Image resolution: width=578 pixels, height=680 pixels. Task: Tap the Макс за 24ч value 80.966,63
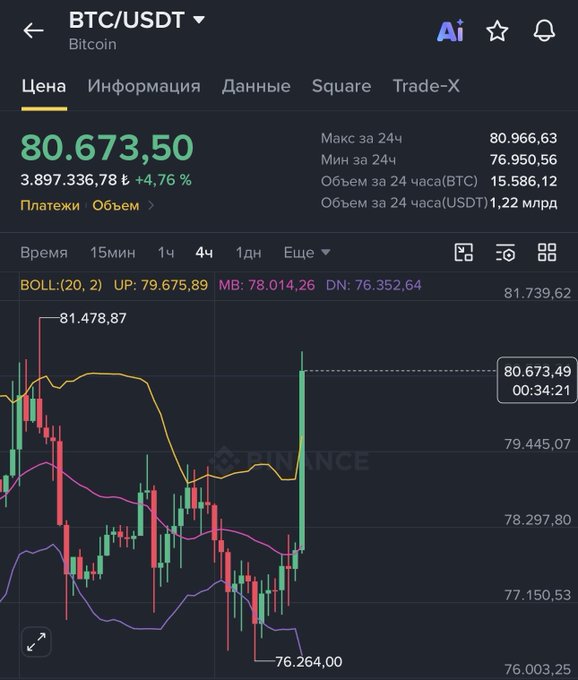[x=523, y=138]
